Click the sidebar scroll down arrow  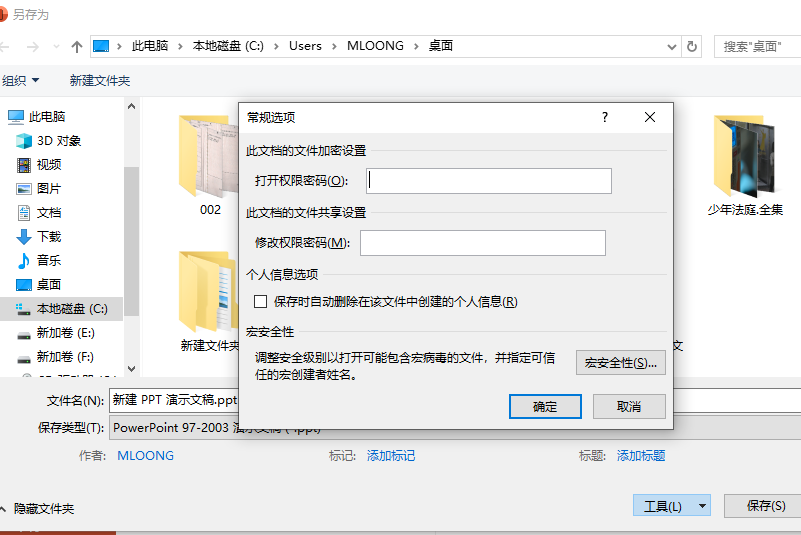(131, 368)
